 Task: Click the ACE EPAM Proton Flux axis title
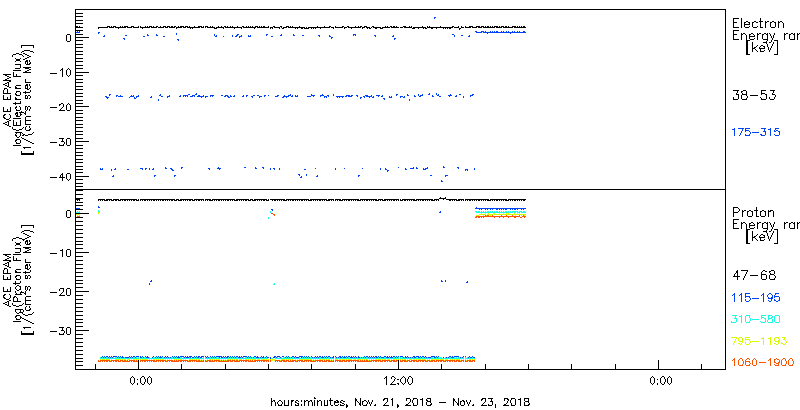coord(19,279)
